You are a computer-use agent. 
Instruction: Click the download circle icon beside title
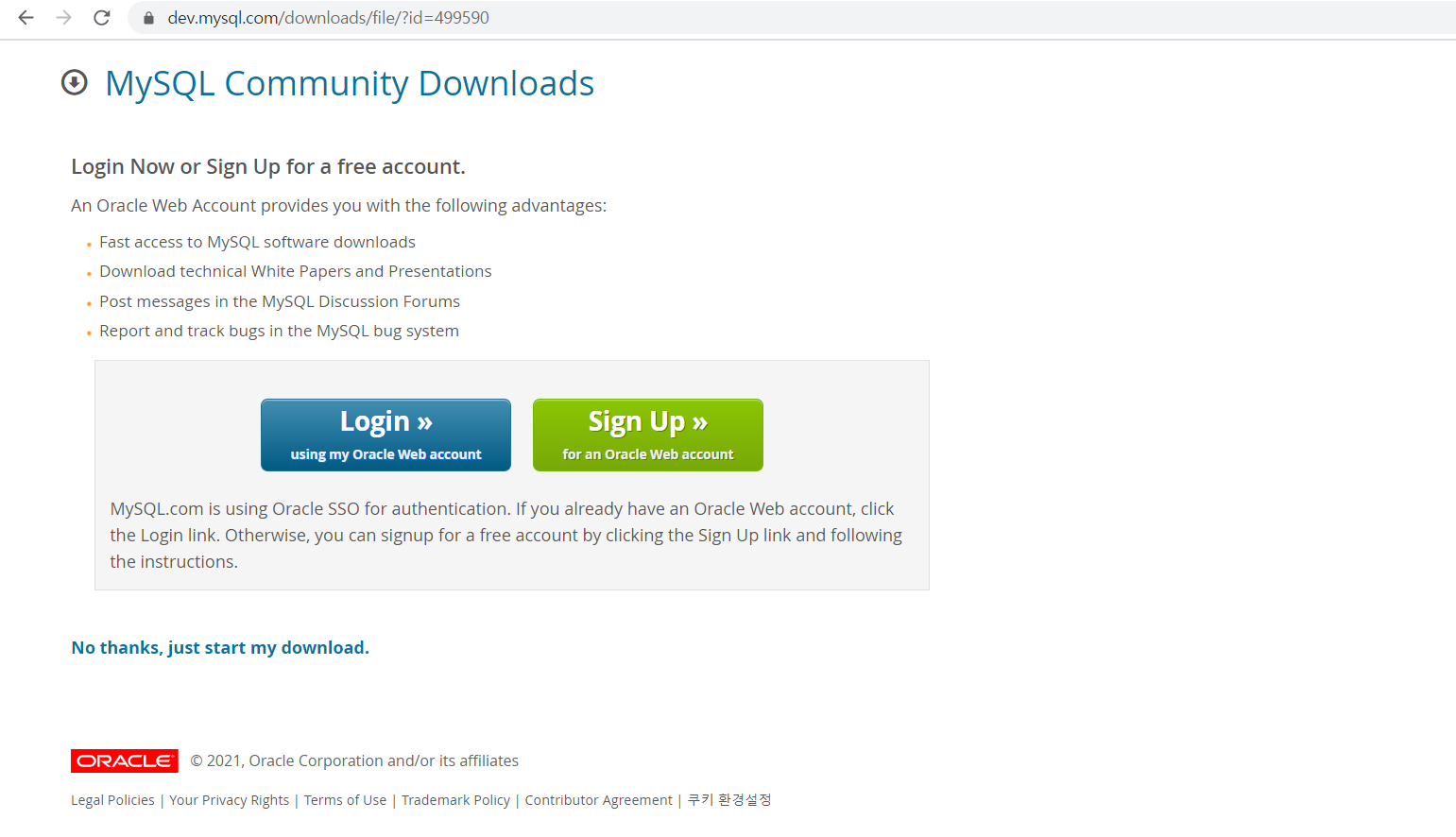coord(75,83)
